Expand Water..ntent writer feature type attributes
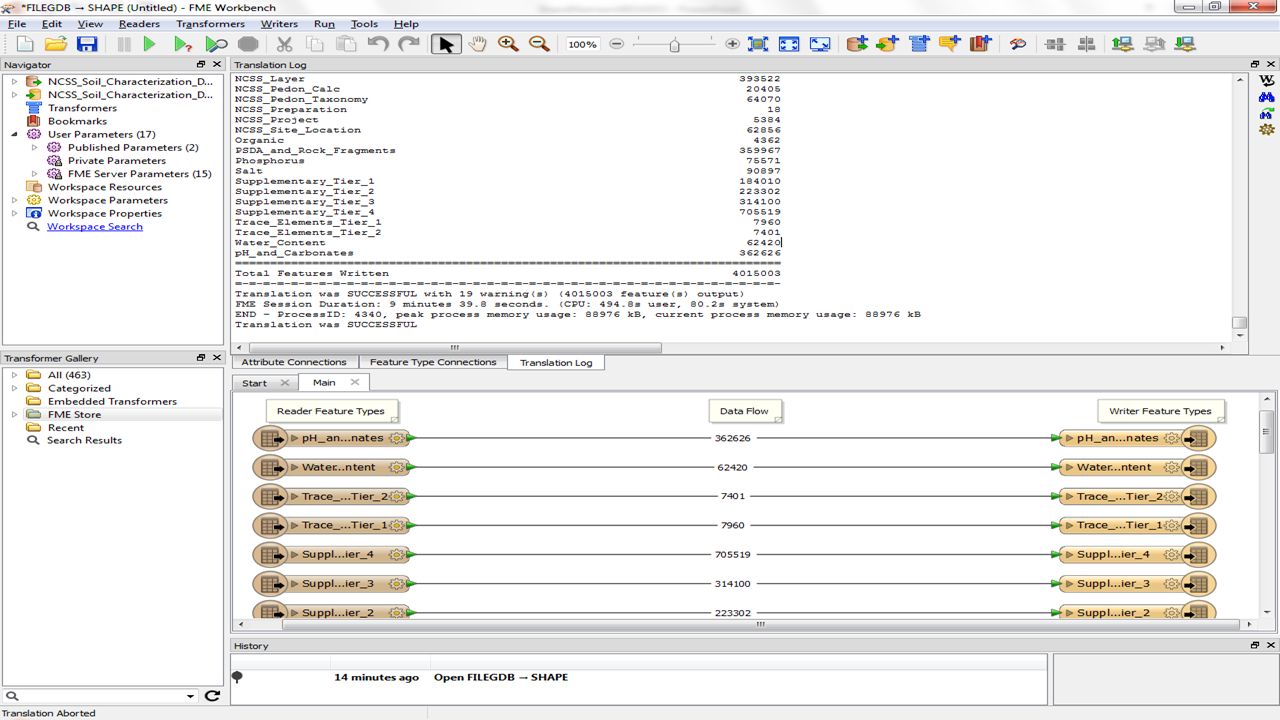Image resolution: width=1280 pixels, height=720 pixels. click(x=1069, y=467)
